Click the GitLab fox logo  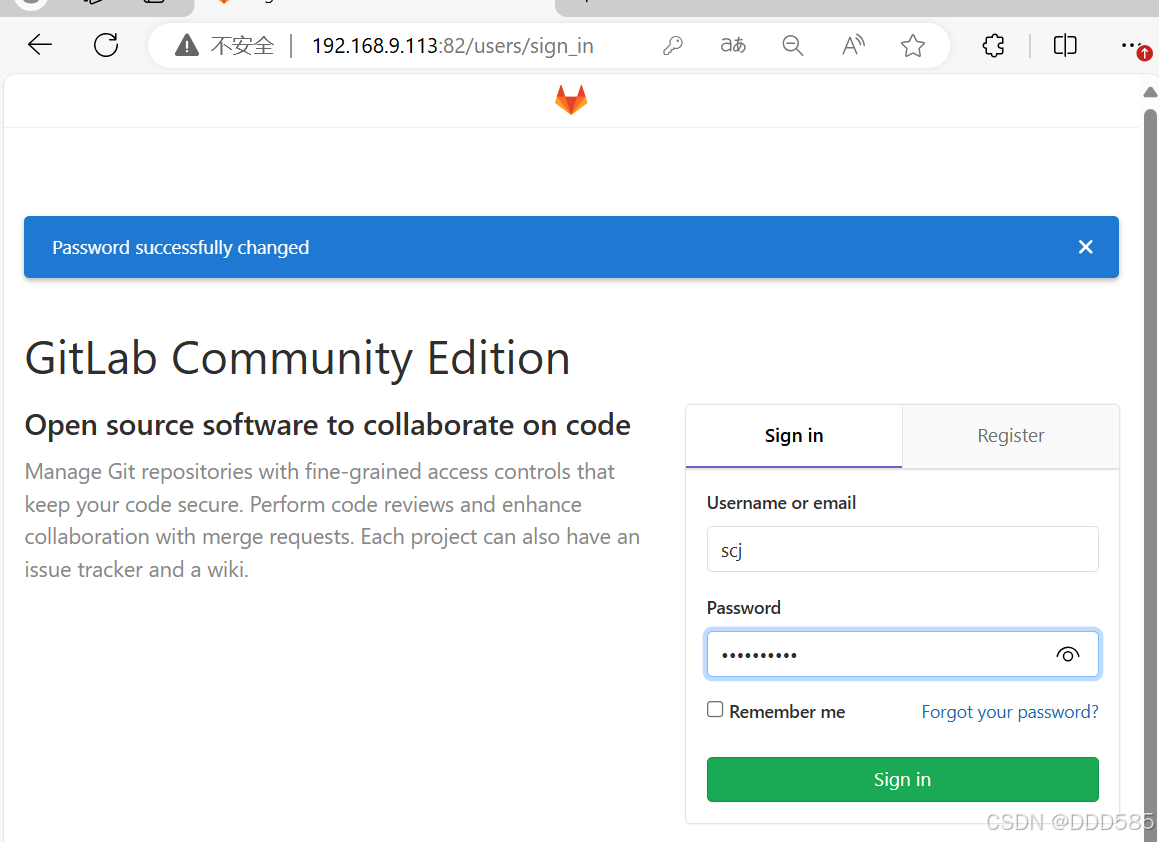point(571,100)
